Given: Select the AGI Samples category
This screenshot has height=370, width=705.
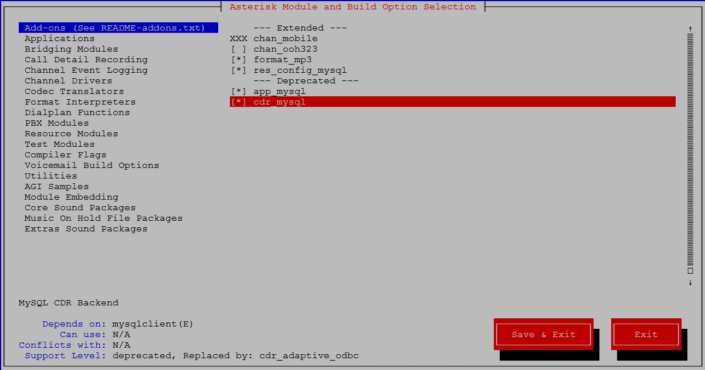Looking at the screenshot, I should [x=57, y=187].
